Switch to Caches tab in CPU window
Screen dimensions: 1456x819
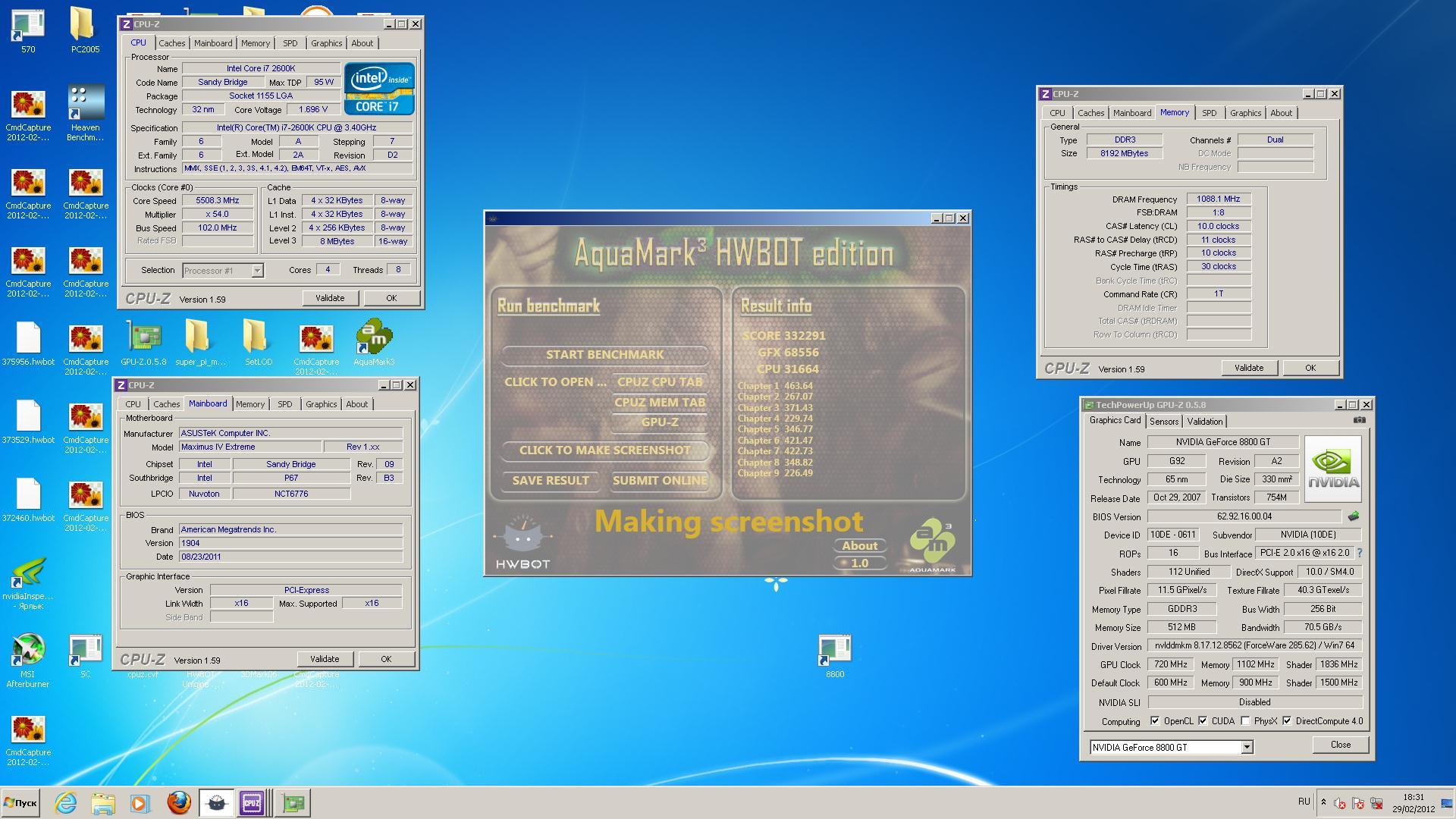171,43
